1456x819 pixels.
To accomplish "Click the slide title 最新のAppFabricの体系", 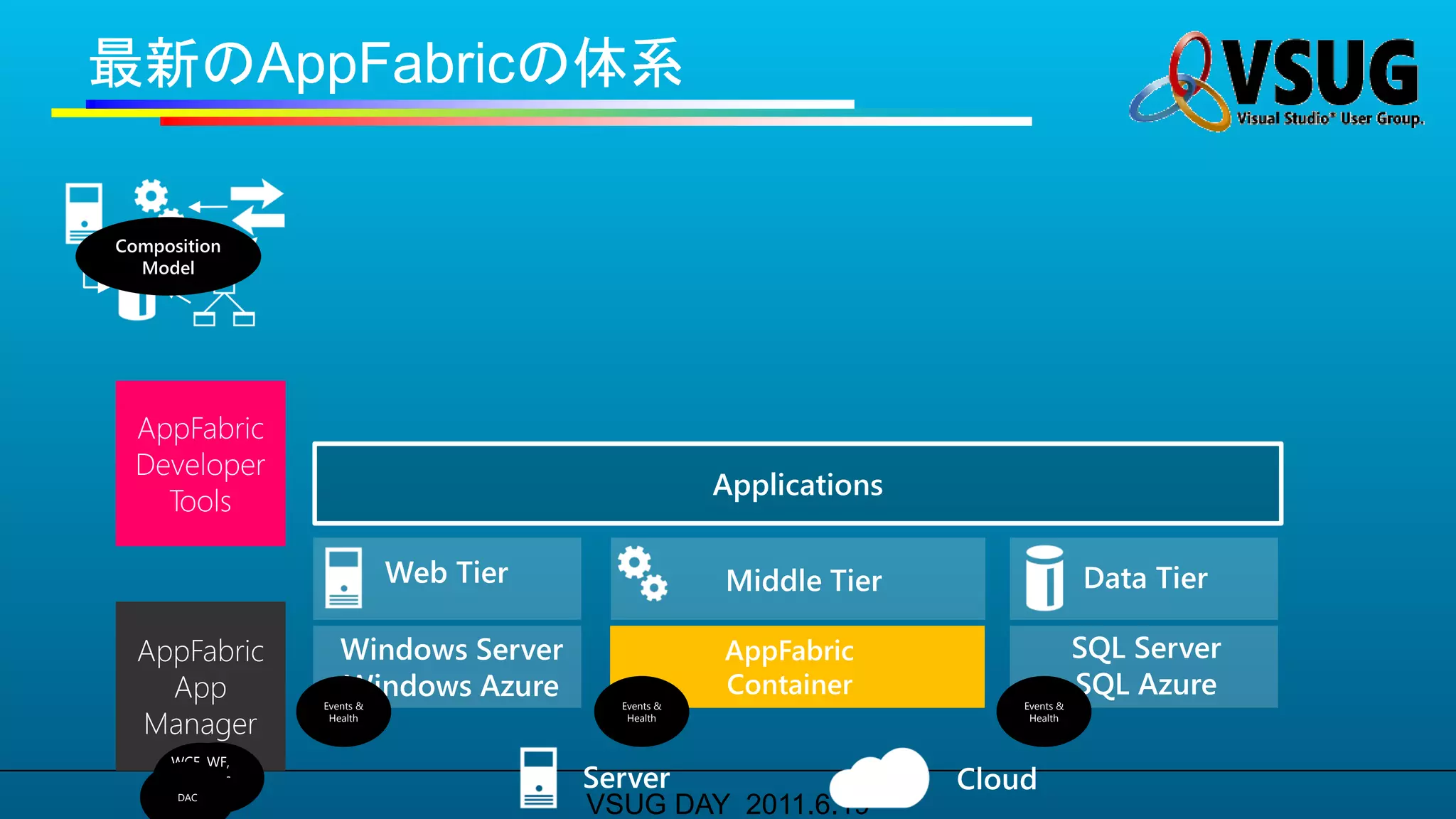I will (x=386, y=64).
